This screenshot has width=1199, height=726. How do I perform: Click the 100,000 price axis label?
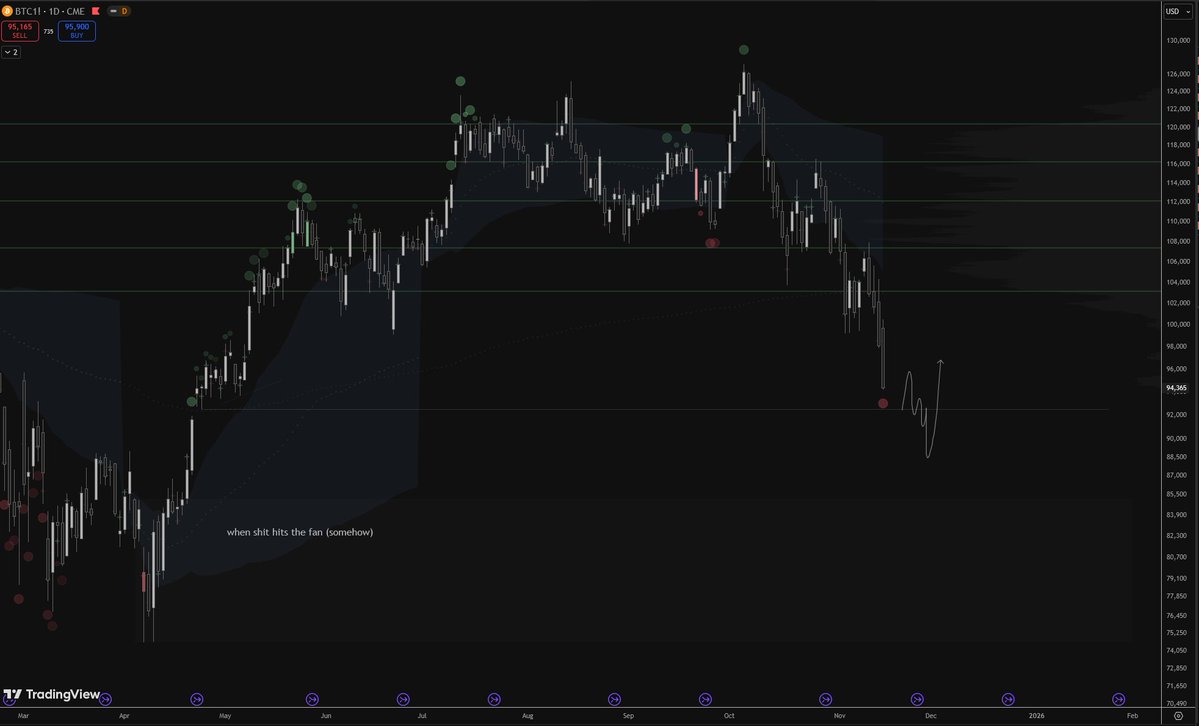(1178, 324)
